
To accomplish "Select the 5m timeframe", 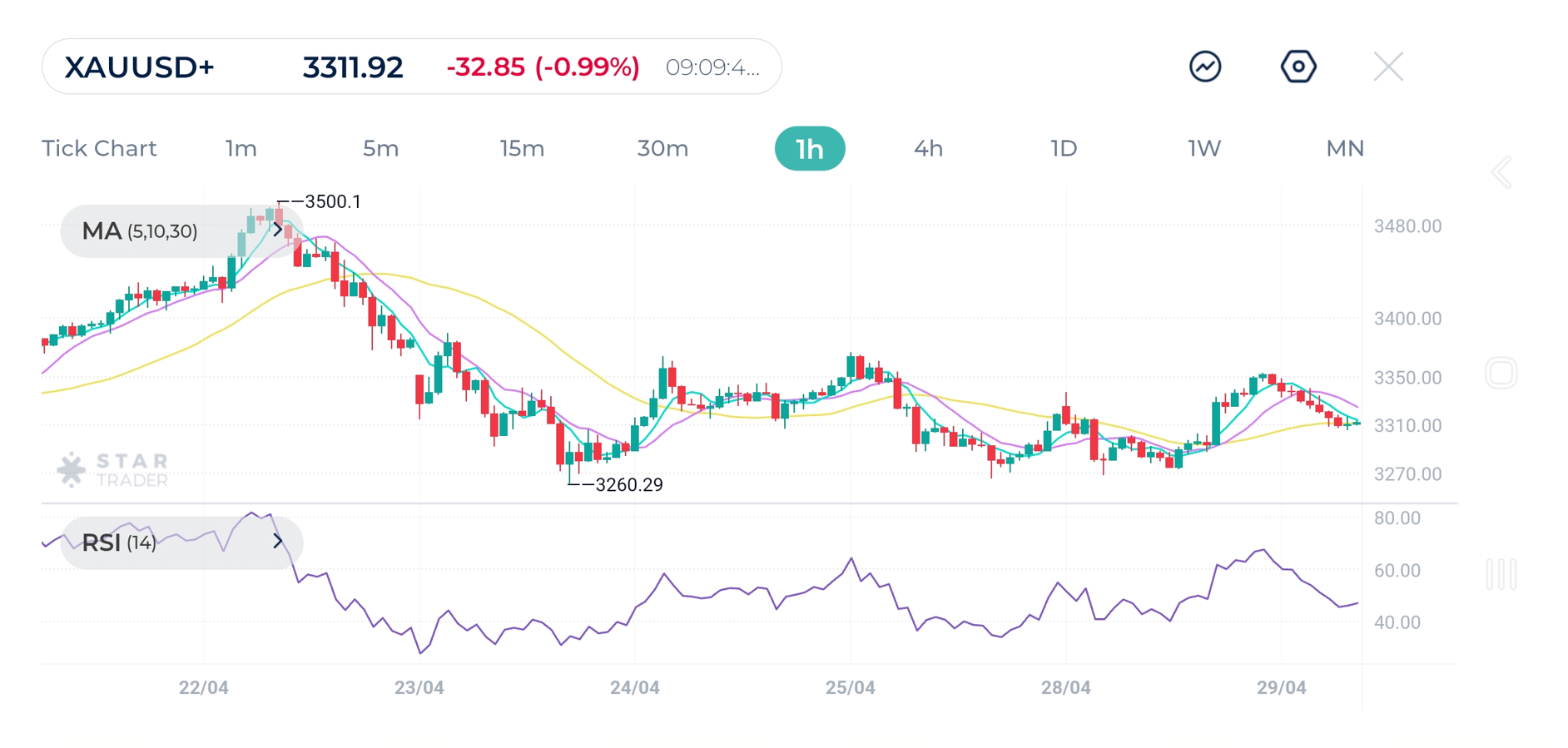I will [x=380, y=148].
